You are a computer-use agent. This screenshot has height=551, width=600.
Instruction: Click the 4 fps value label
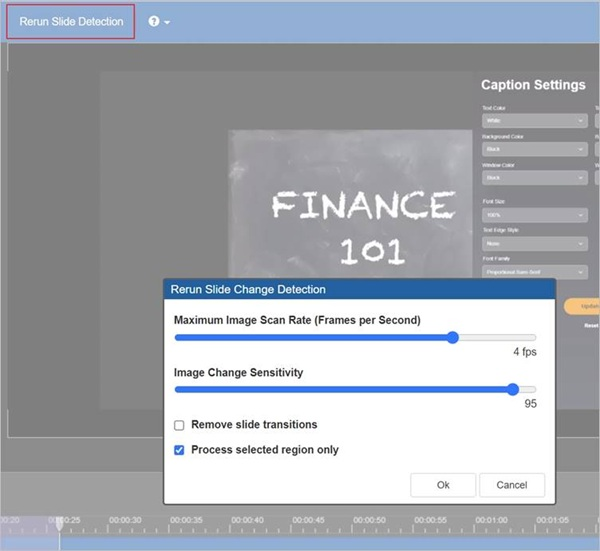(x=525, y=352)
